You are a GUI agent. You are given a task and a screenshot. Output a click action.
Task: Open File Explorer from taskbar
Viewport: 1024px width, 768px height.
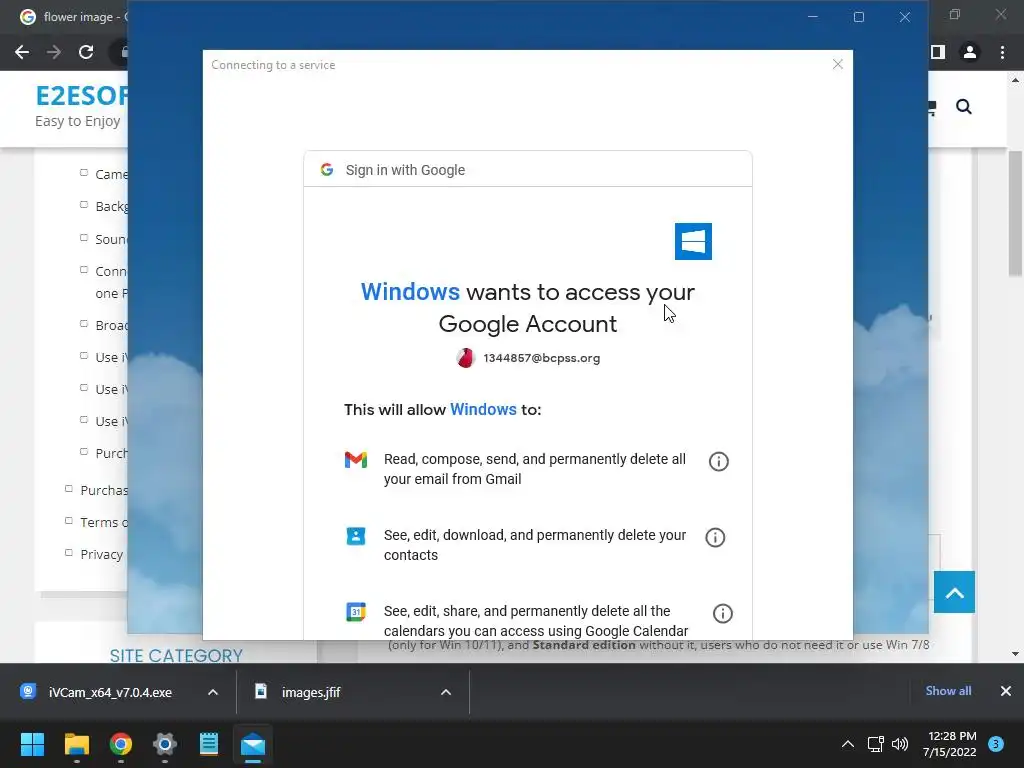tap(76, 744)
